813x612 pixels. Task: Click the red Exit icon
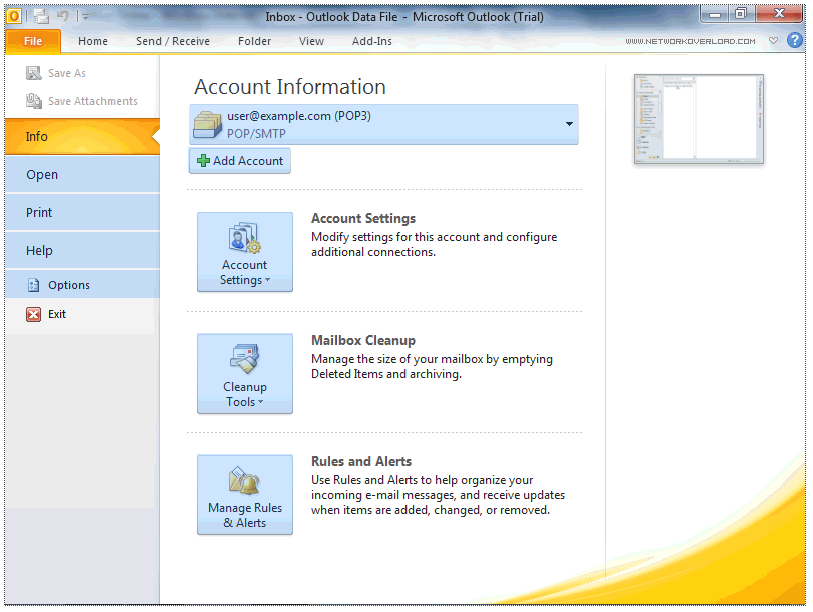[x=33, y=314]
